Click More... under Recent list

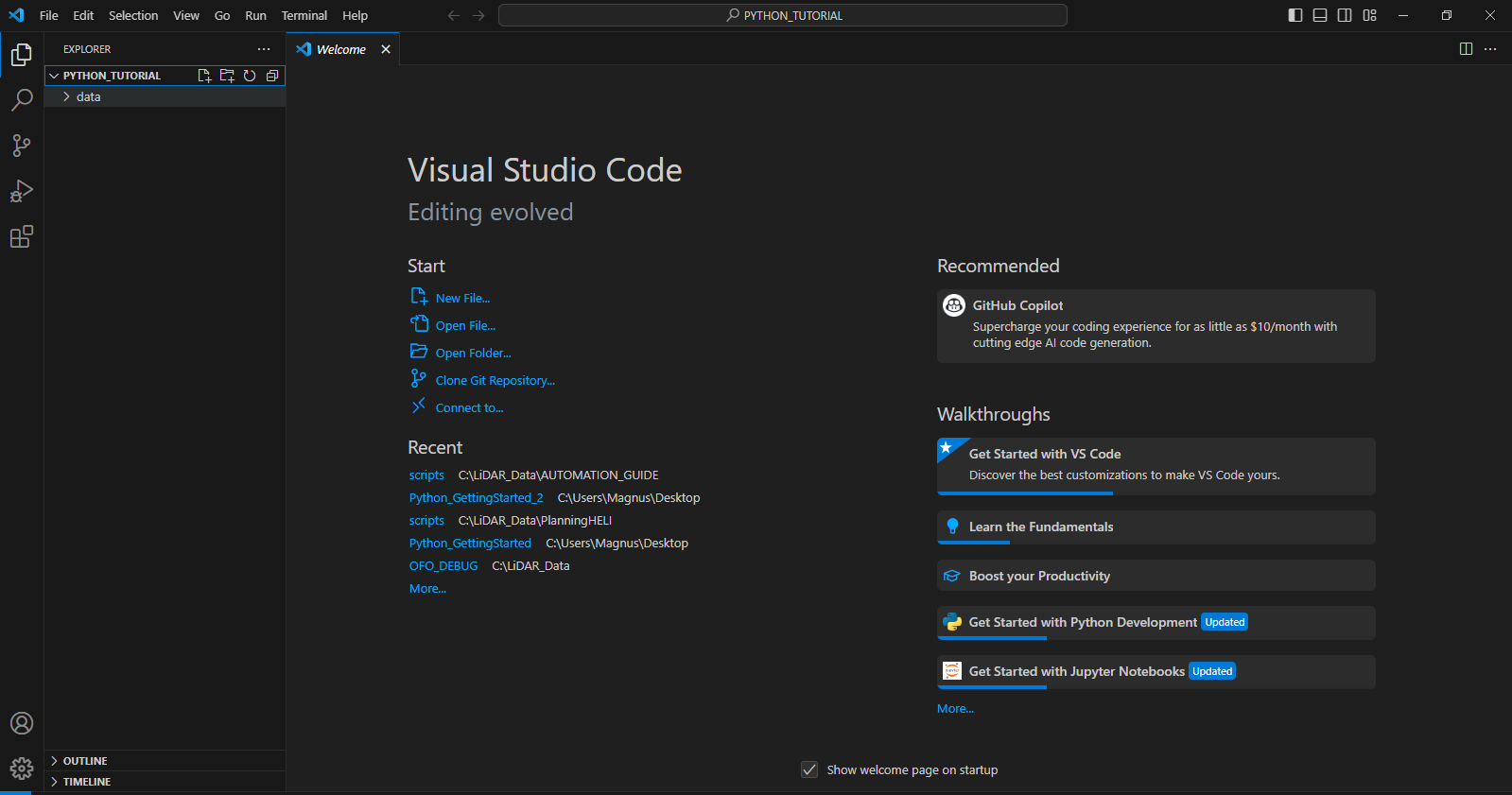(x=427, y=589)
